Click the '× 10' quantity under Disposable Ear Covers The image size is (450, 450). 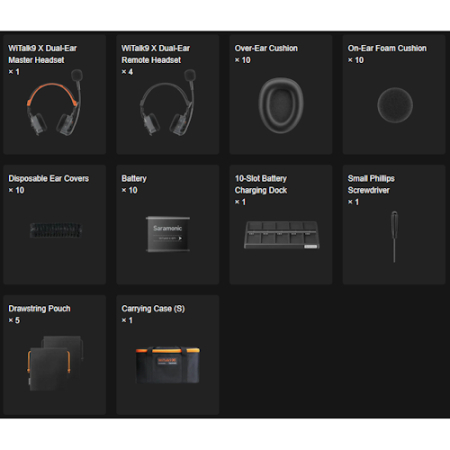click(x=16, y=190)
